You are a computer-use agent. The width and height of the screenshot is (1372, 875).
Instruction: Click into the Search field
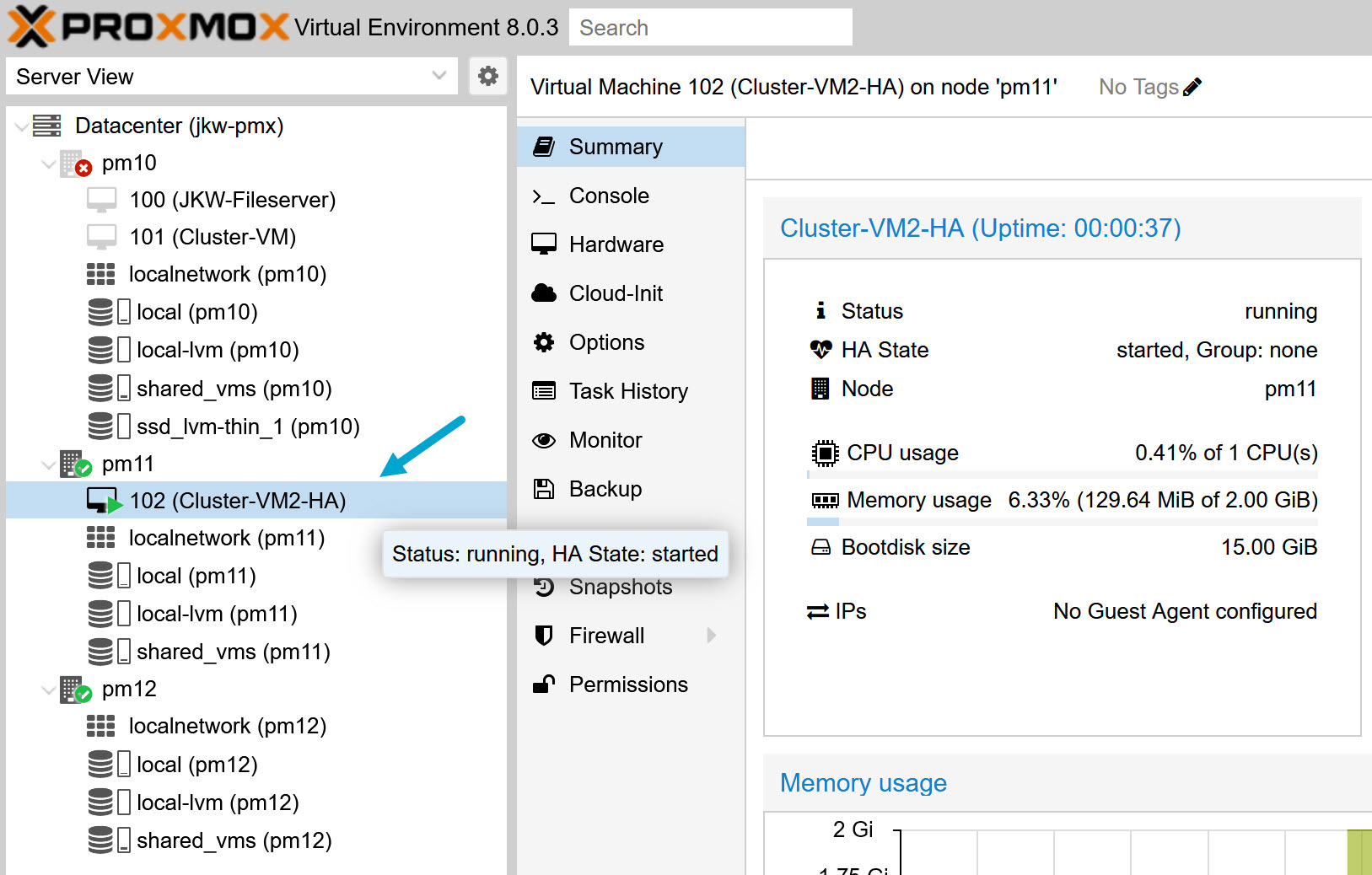pos(710,28)
